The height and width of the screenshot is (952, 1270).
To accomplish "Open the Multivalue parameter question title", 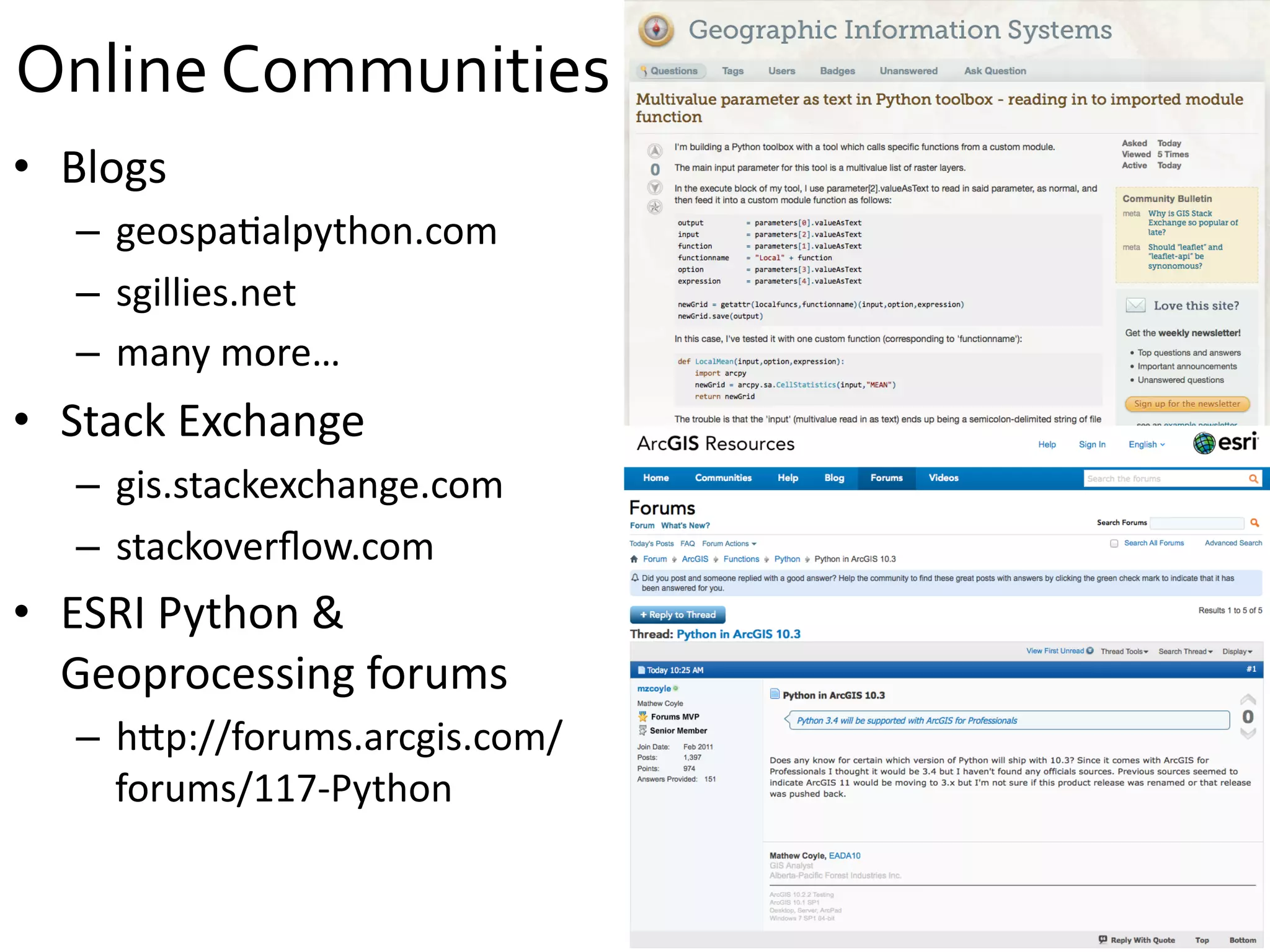I will pyautogui.click(x=939, y=108).
